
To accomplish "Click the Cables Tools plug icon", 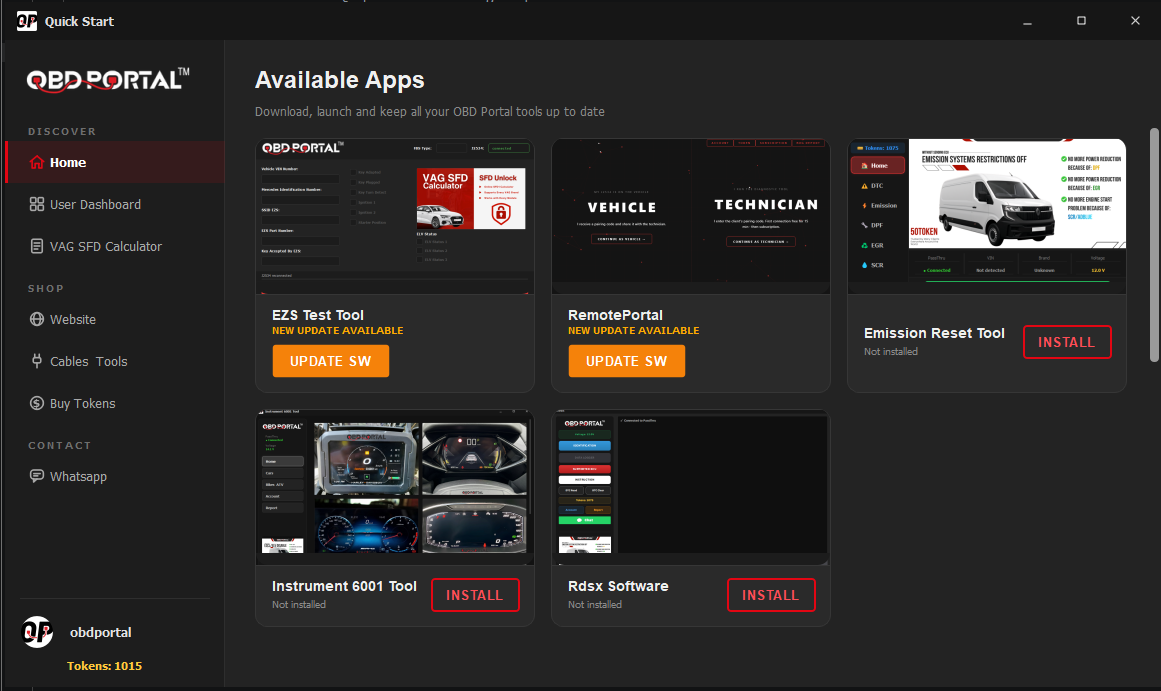I will [37, 361].
